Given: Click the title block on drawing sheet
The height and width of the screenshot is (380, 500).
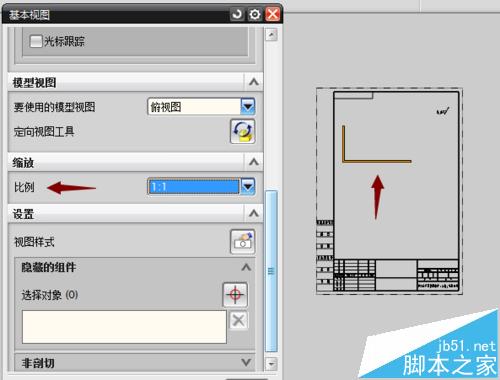Looking at the screenshot, I should tap(396, 275).
